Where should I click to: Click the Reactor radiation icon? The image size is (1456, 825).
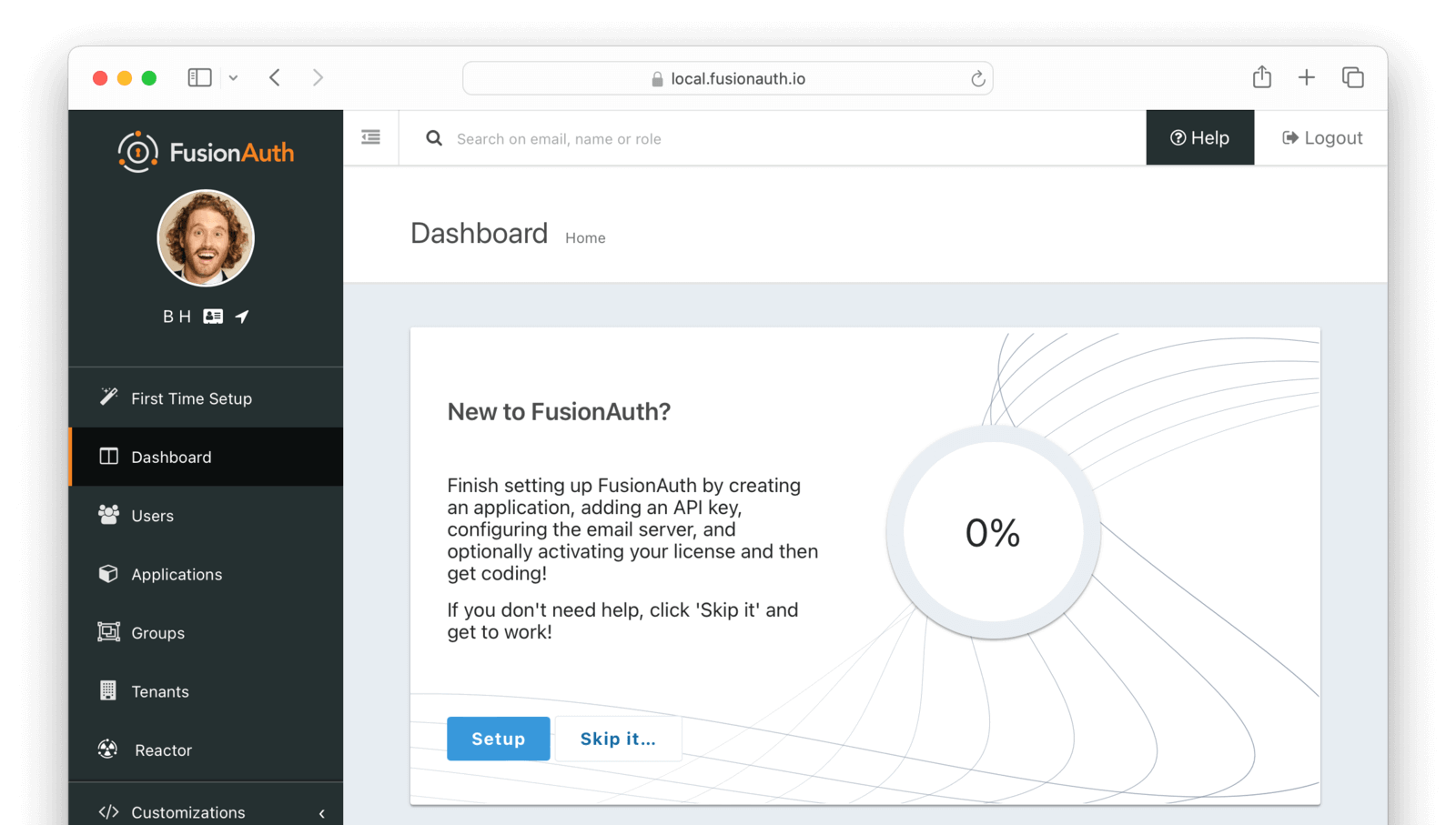(108, 750)
